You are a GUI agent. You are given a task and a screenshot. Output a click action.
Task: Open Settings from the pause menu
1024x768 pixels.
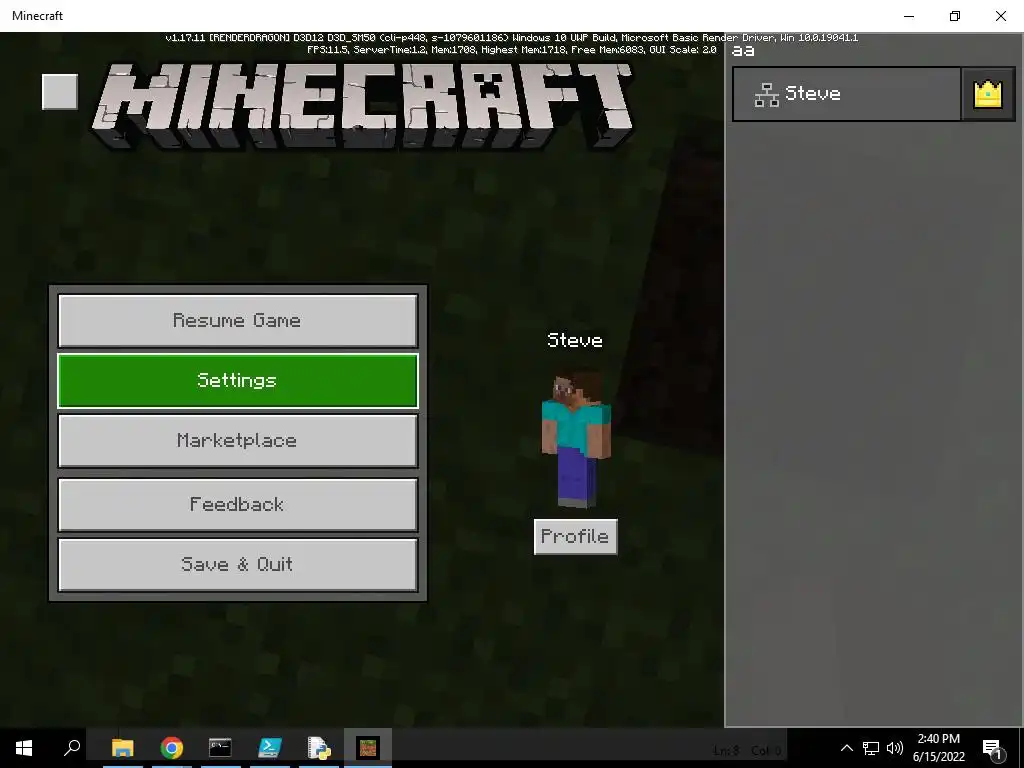coord(238,381)
